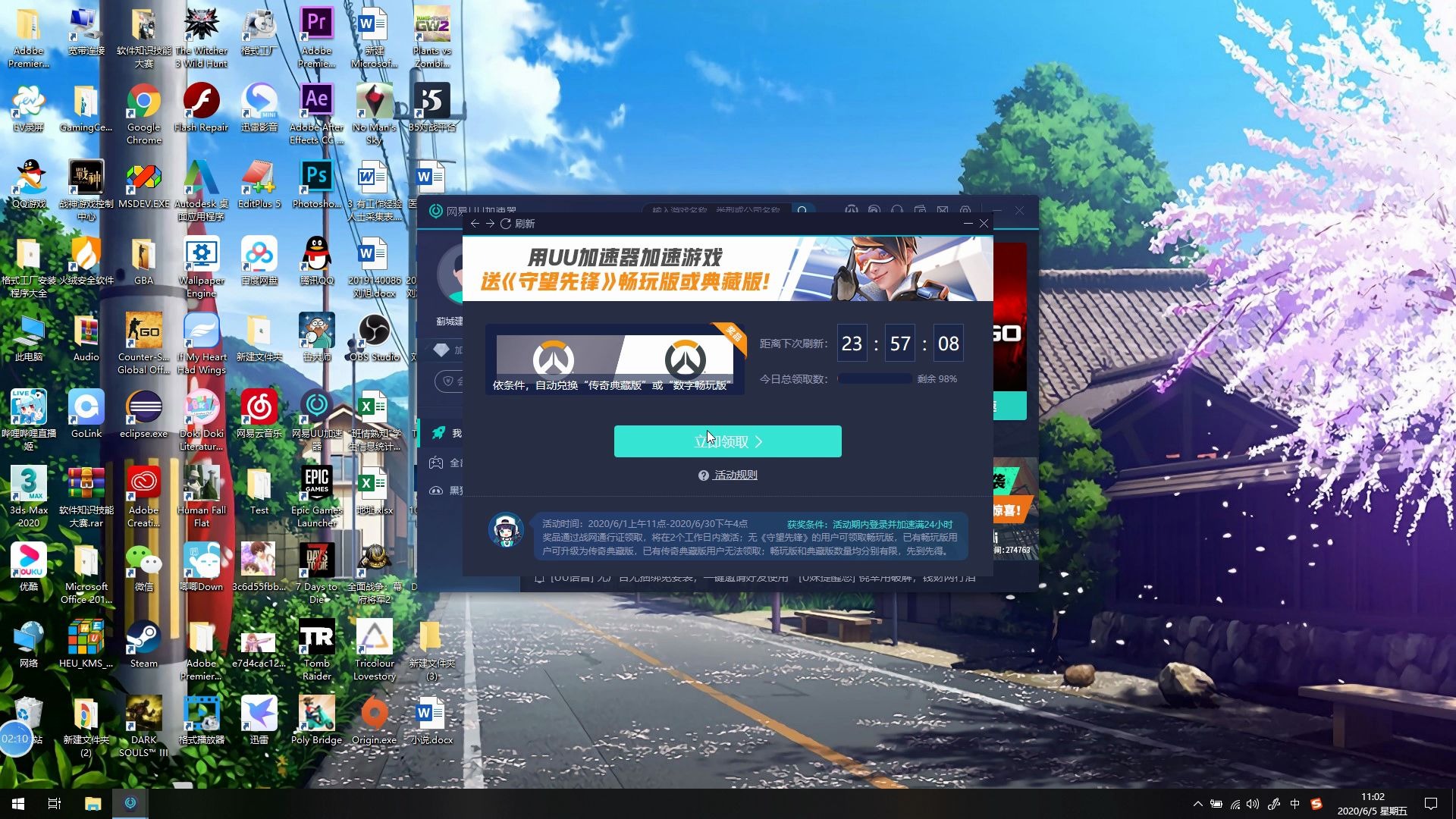Click back navigation arrow in browser
This screenshot has width=1456, height=819.
point(474,223)
